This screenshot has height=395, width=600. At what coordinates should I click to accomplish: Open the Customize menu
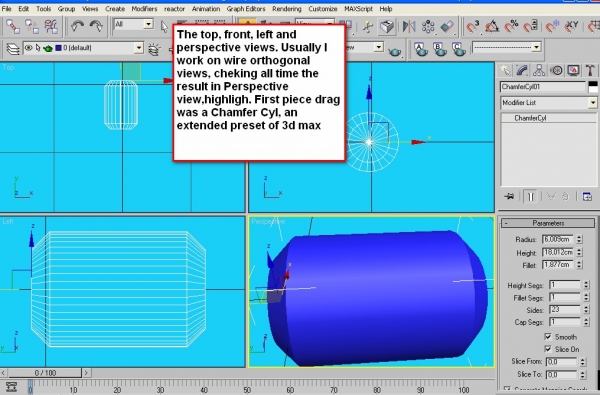(323, 8)
